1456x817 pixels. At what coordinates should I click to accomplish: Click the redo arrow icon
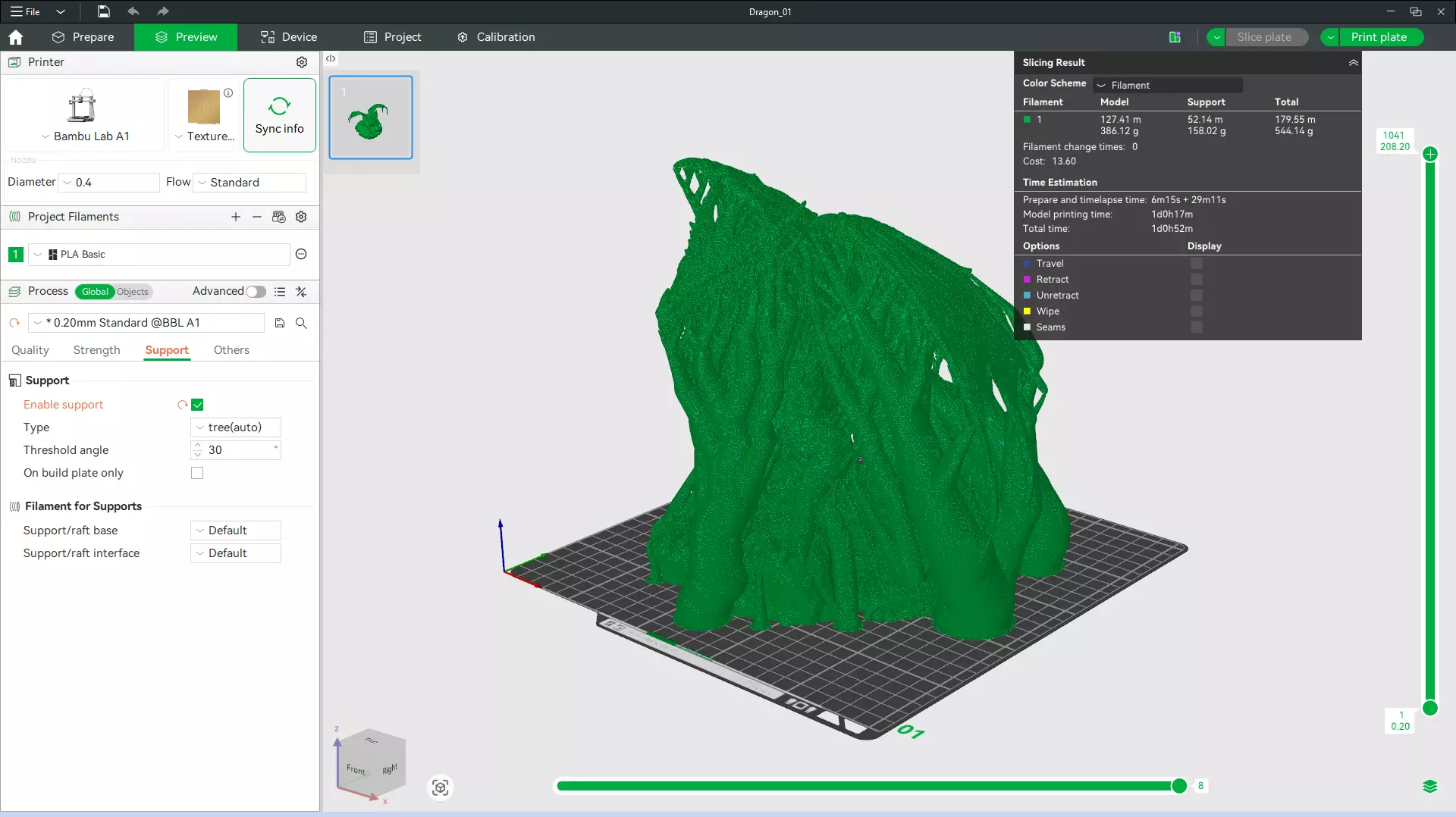click(162, 11)
